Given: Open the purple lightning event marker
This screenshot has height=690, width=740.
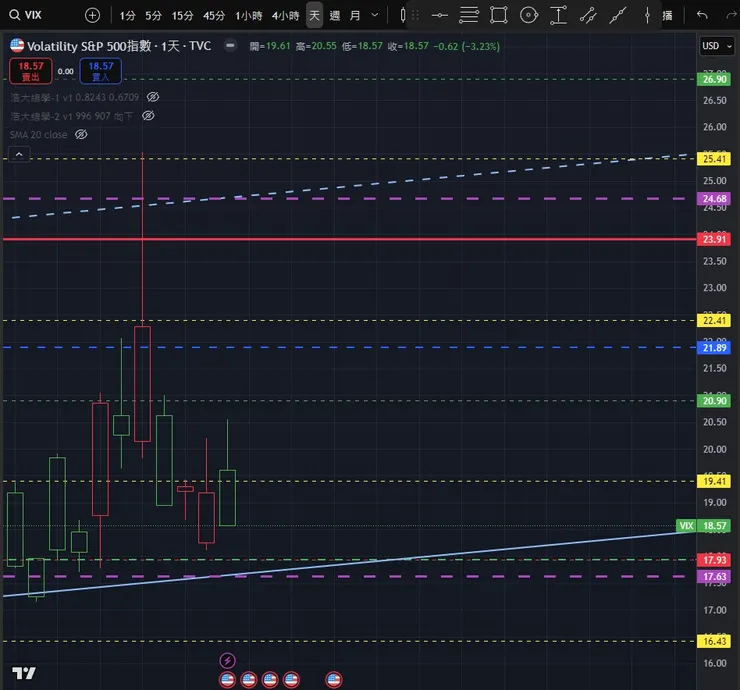Looking at the screenshot, I should tap(227, 660).
